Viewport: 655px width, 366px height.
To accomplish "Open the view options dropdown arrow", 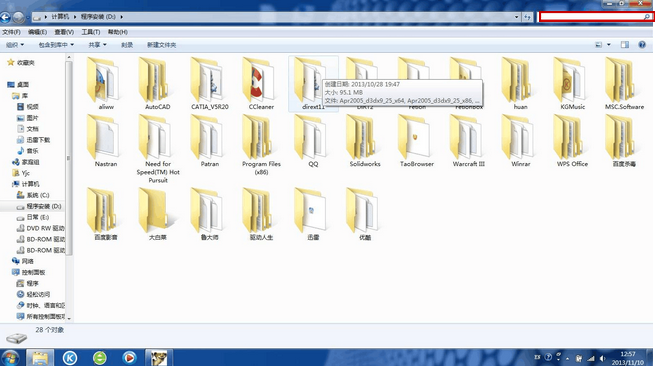I will 609,45.
